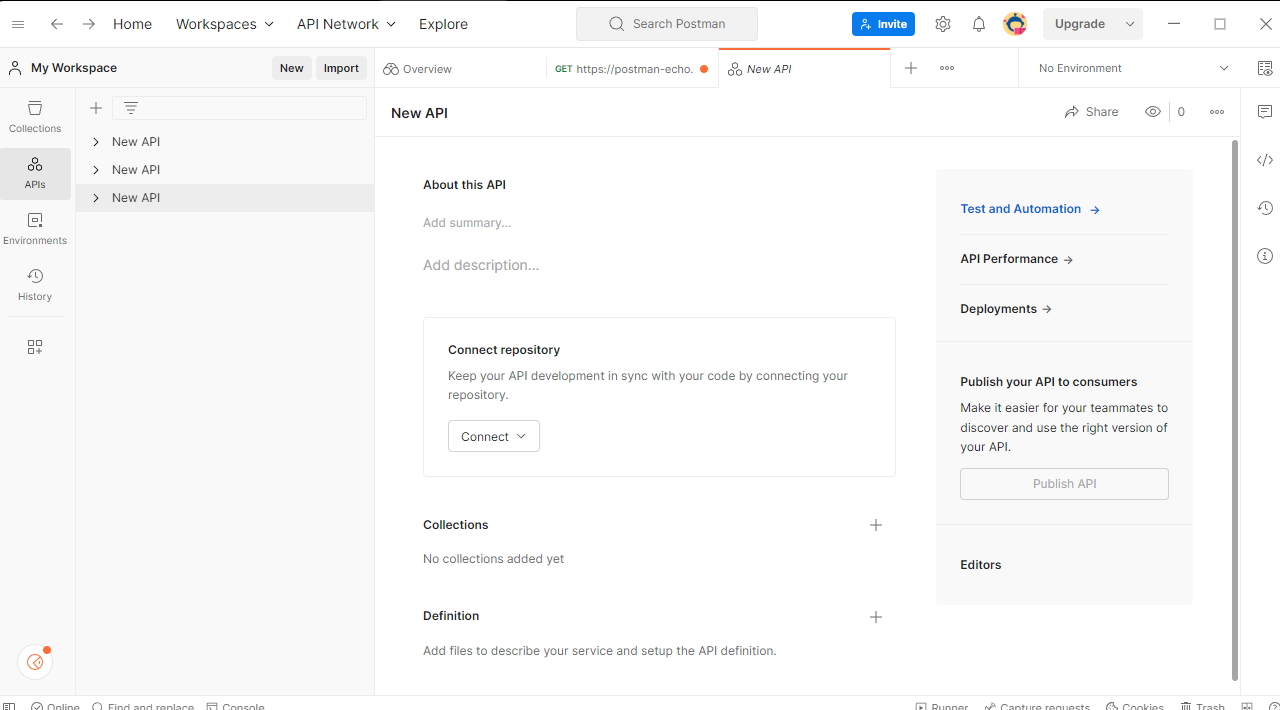The image size is (1280, 710).
Task: Go to the Home menu item
Action: [132, 24]
